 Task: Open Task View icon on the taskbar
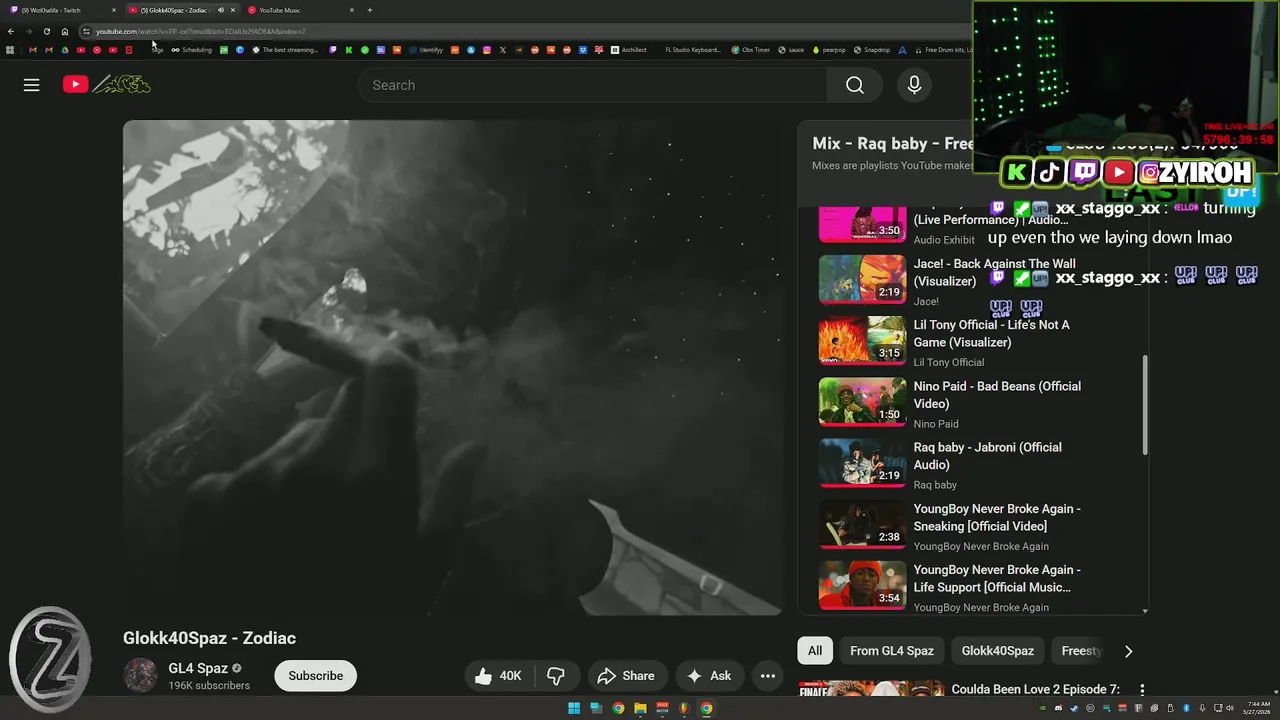tap(596, 709)
